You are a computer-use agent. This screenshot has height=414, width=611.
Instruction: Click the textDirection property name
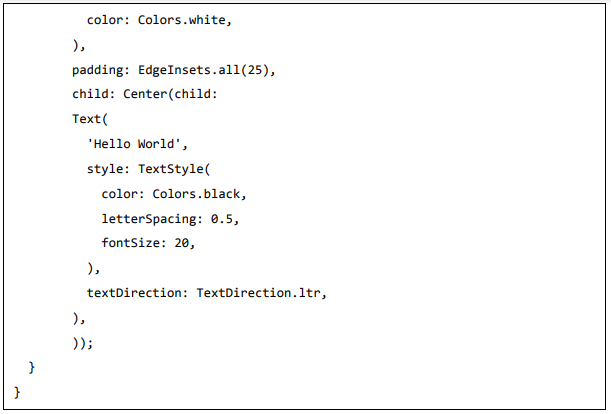click(137, 292)
